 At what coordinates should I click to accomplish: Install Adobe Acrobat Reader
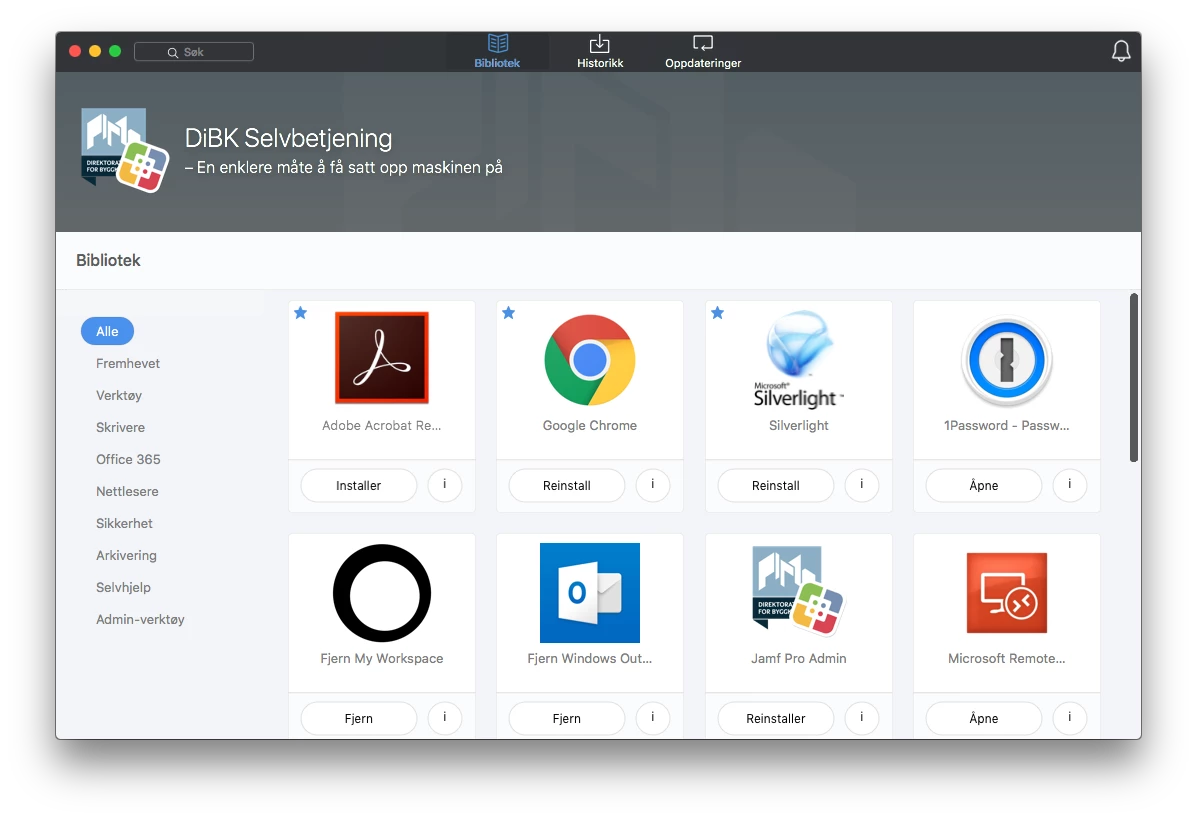(x=359, y=485)
